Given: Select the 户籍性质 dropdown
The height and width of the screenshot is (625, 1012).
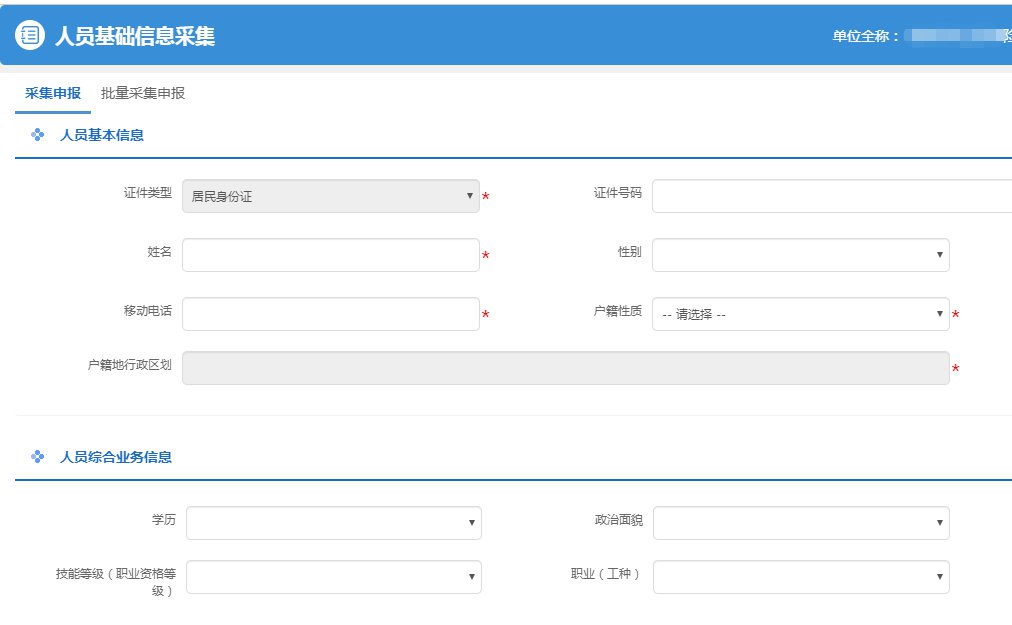Looking at the screenshot, I should click(x=800, y=314).
